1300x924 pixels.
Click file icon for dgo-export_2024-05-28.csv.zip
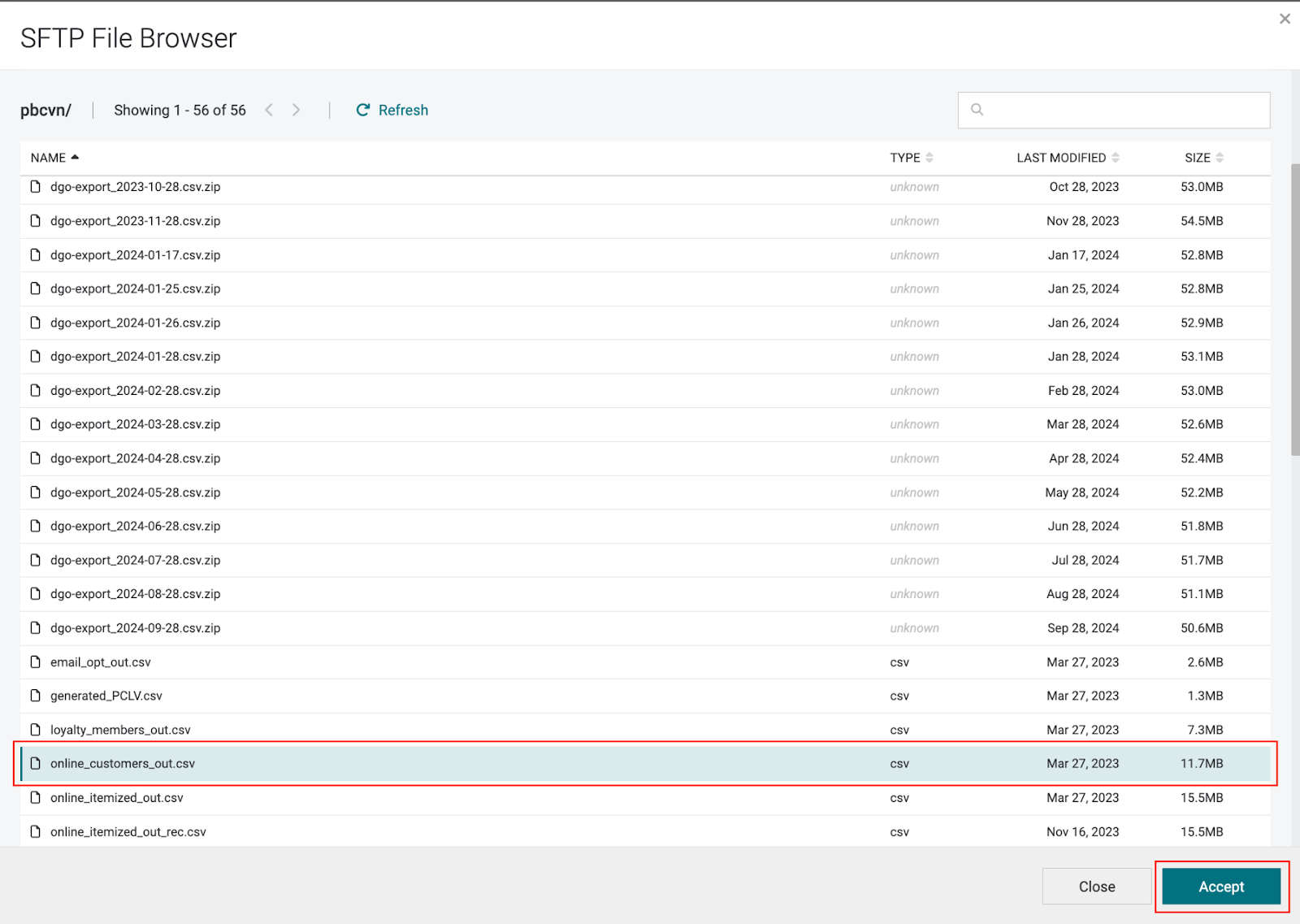click(35, 492)
